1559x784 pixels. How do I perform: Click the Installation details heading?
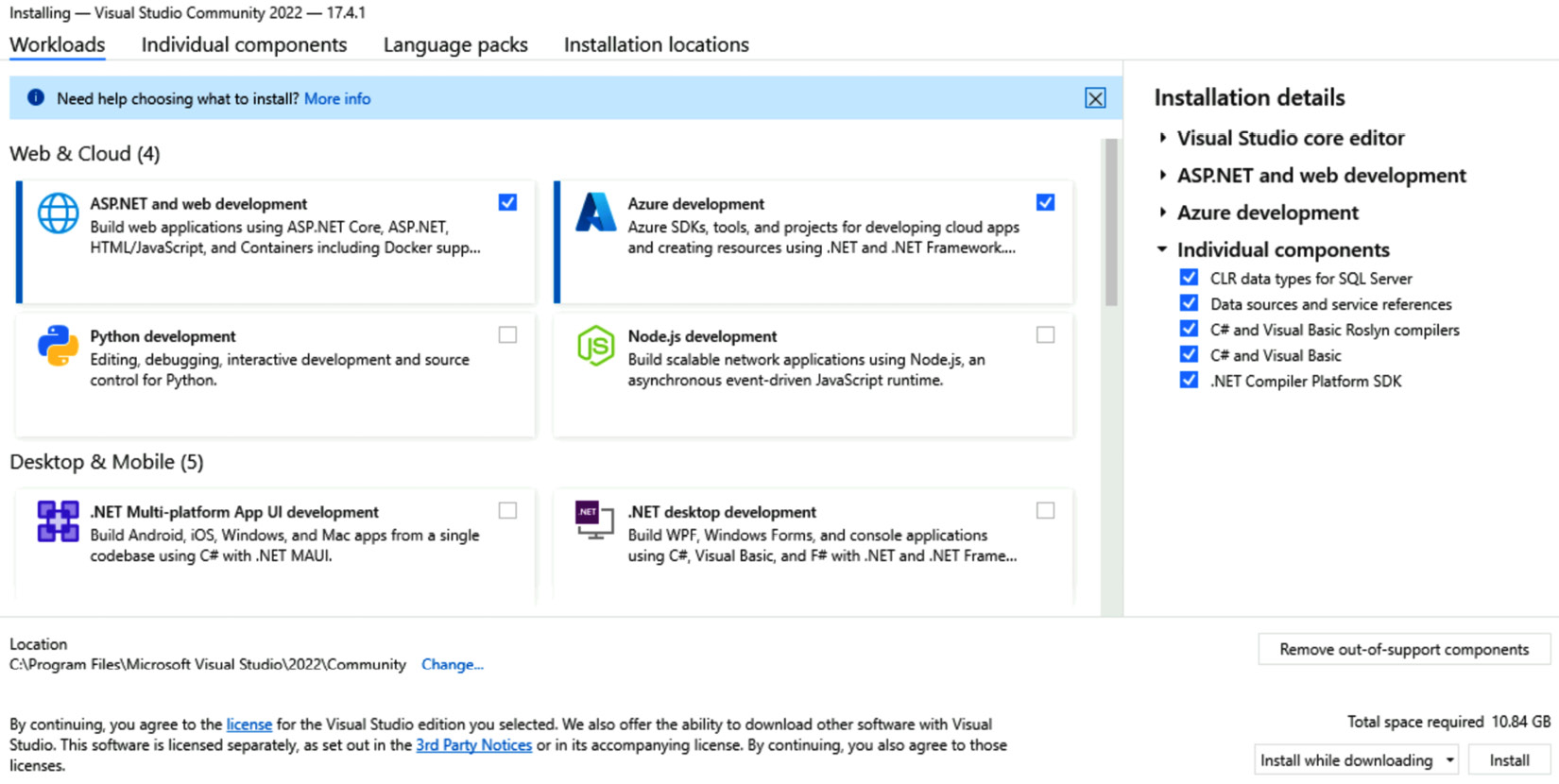1249,97
